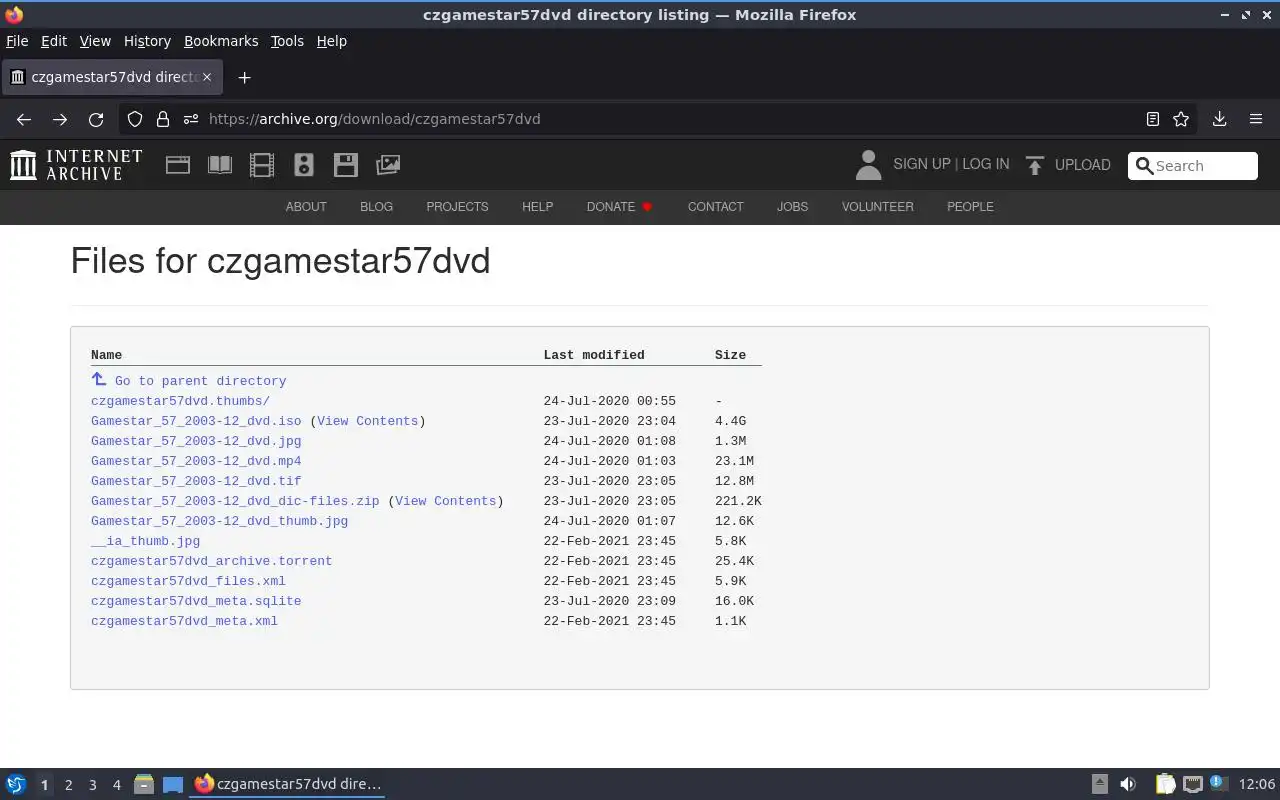This screenshot has width=1280, height=800.
Task: Open the Web (Wayback) icon
Action: (178, 165)
